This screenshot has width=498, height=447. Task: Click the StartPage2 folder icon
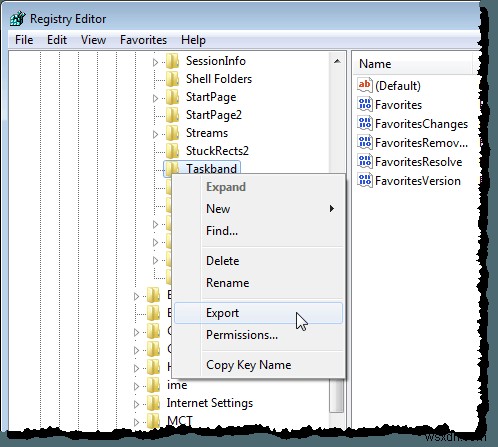point(173,115)
